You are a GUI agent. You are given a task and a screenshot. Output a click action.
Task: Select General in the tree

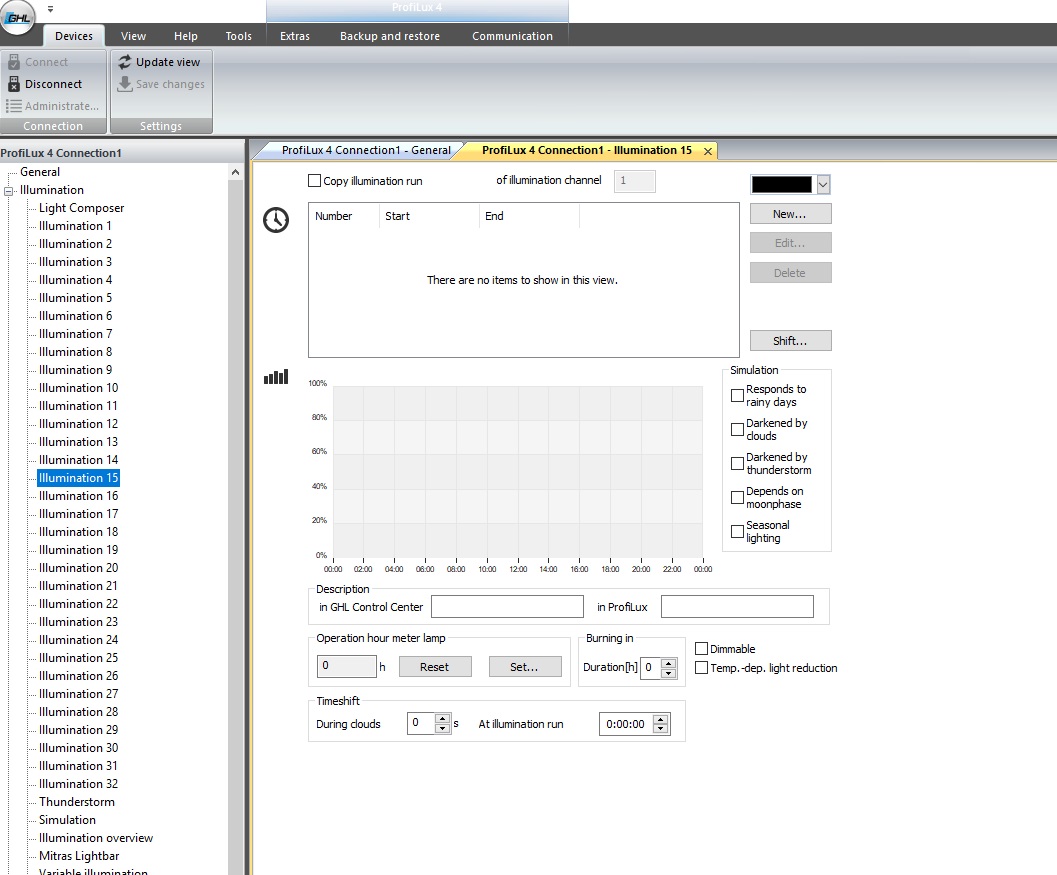tap(40, 172)
